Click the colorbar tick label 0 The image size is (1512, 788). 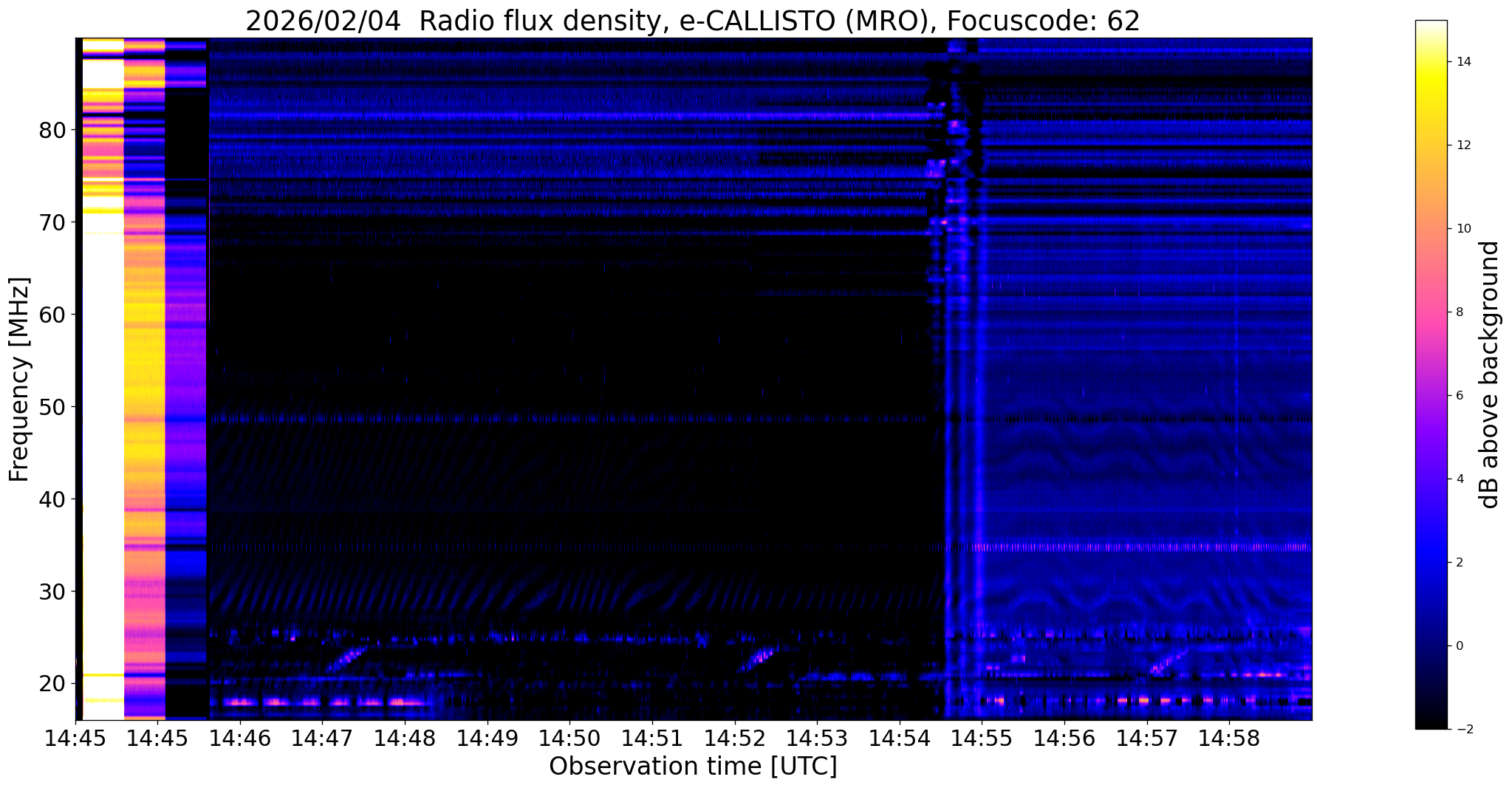1460,646
